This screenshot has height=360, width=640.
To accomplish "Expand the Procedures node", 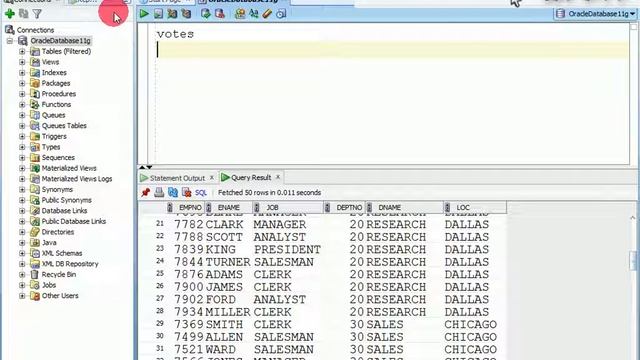I will click(x=22, y=94).
